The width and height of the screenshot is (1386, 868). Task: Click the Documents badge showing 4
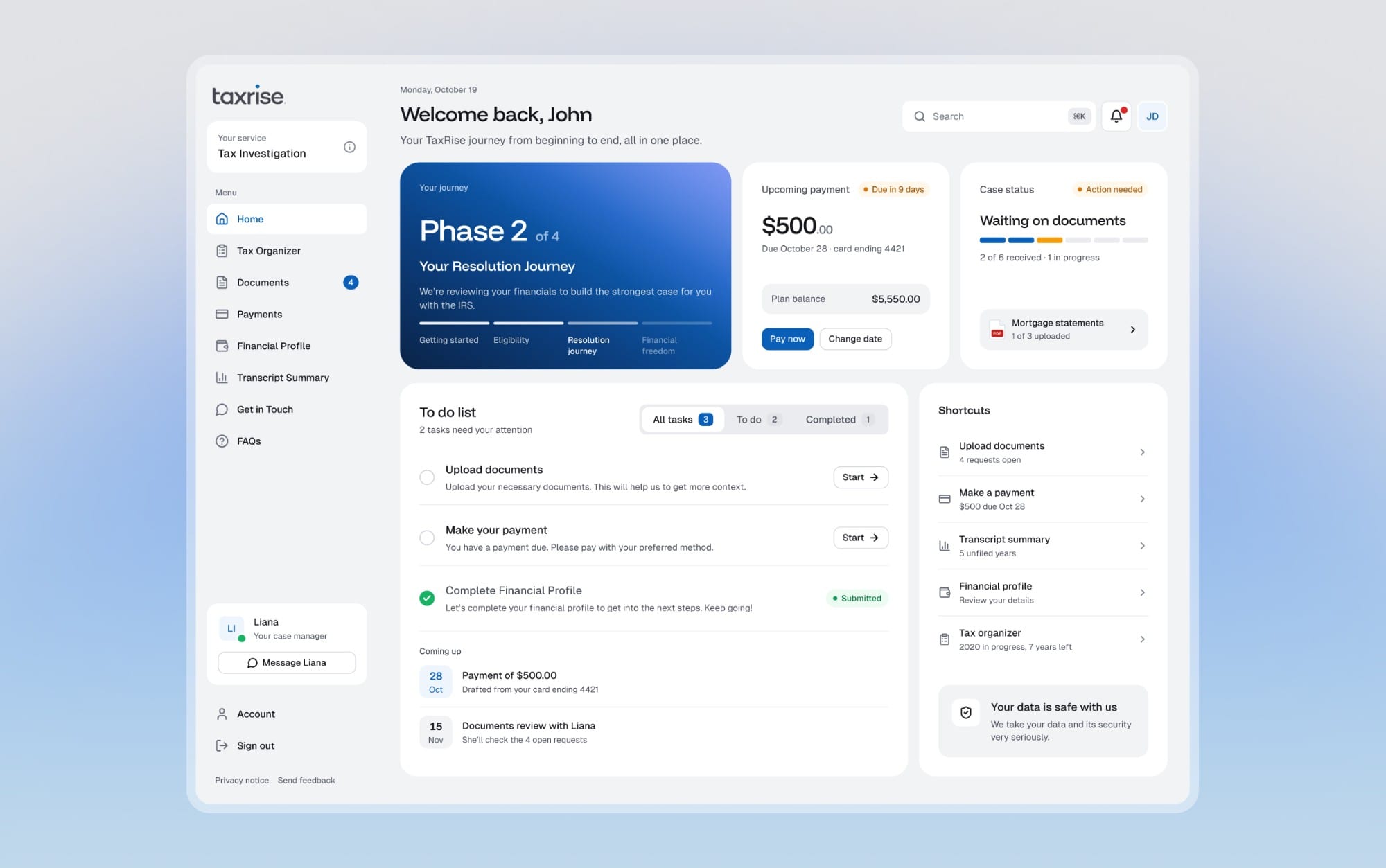coord(351,282)
